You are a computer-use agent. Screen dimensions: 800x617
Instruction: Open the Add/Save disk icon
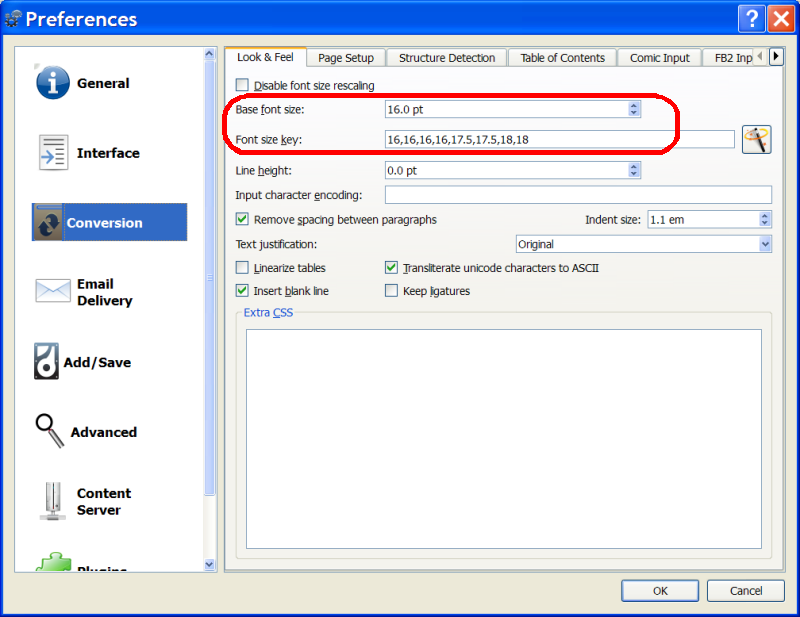coord(46,361)
